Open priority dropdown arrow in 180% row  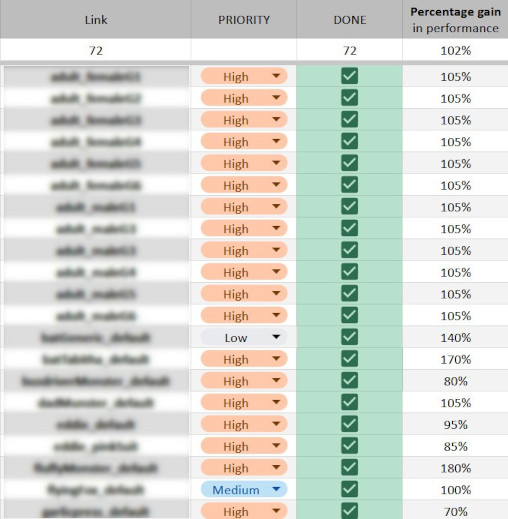276,467
